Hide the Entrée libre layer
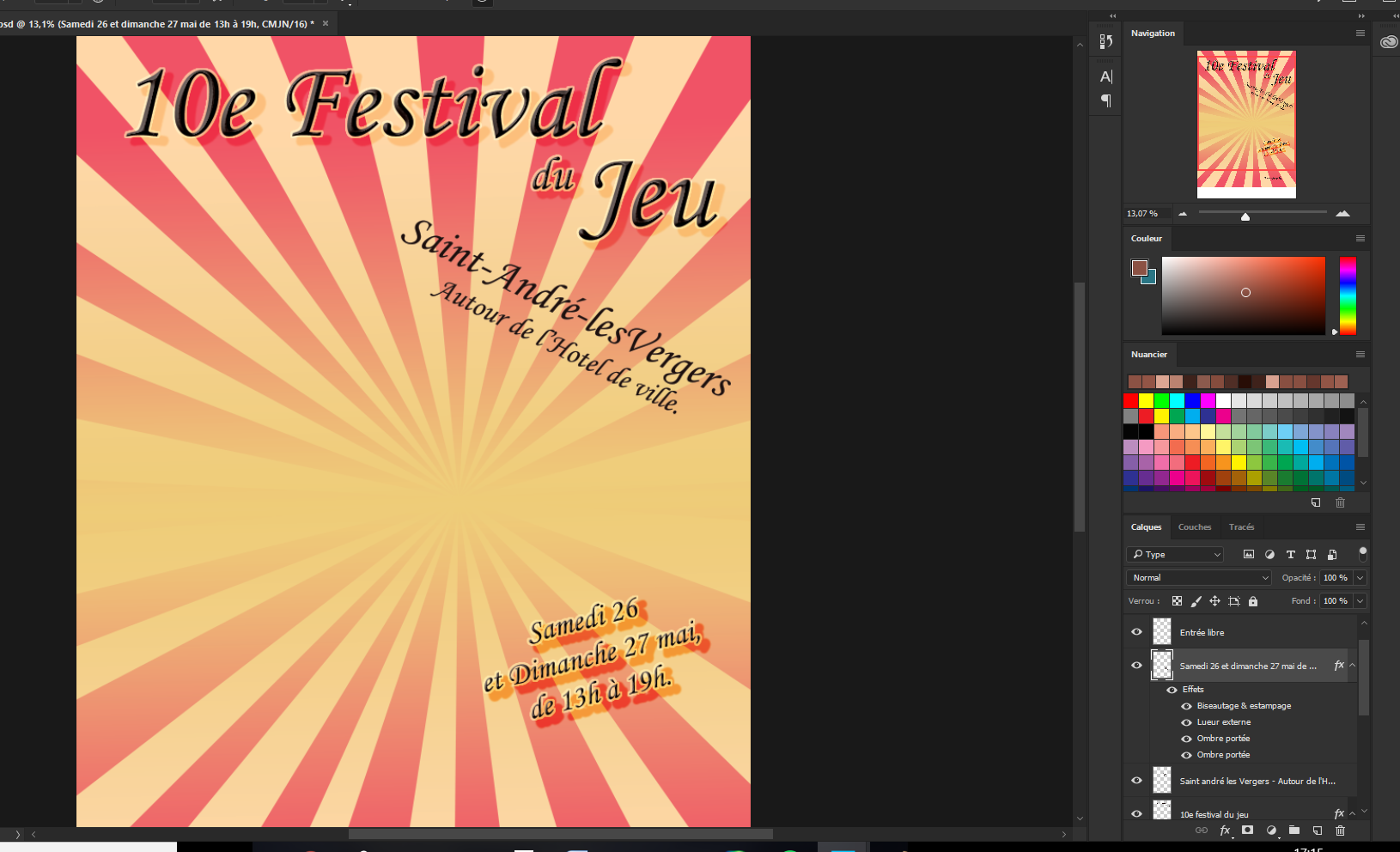The width and height of the screenshot is (1400, 852). point(1136,632)
